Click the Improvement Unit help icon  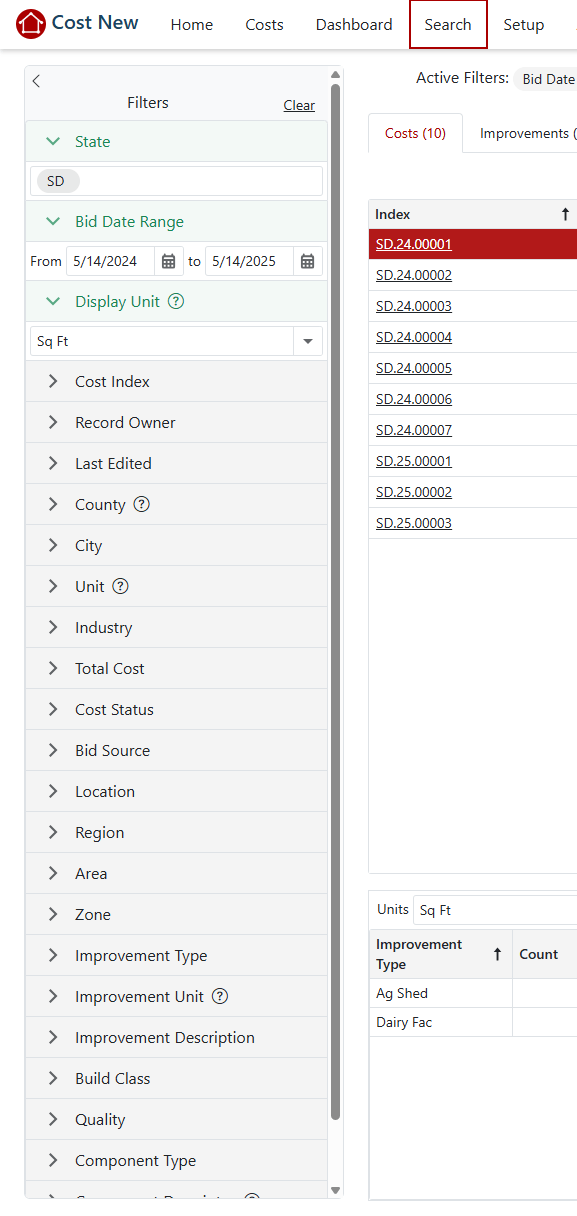(x=220, y=996)
